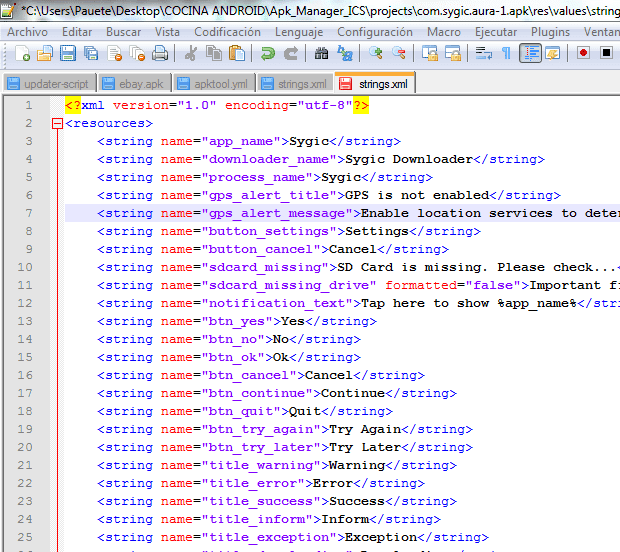Screen dimensions: 620x552
Task: Open the Replace dialog icon
Action: 345,53
